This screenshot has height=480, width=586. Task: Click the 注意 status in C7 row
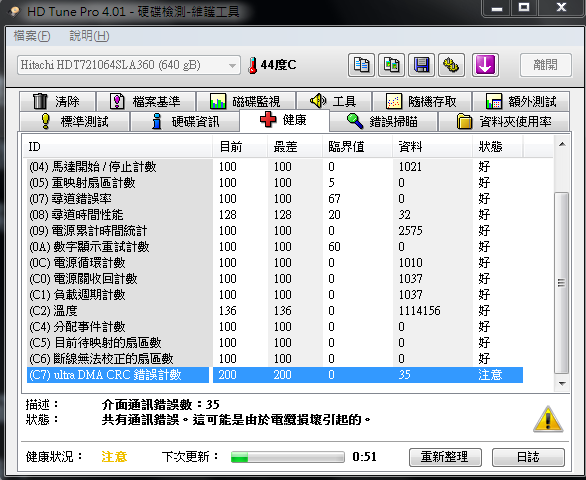coord(490,375)
